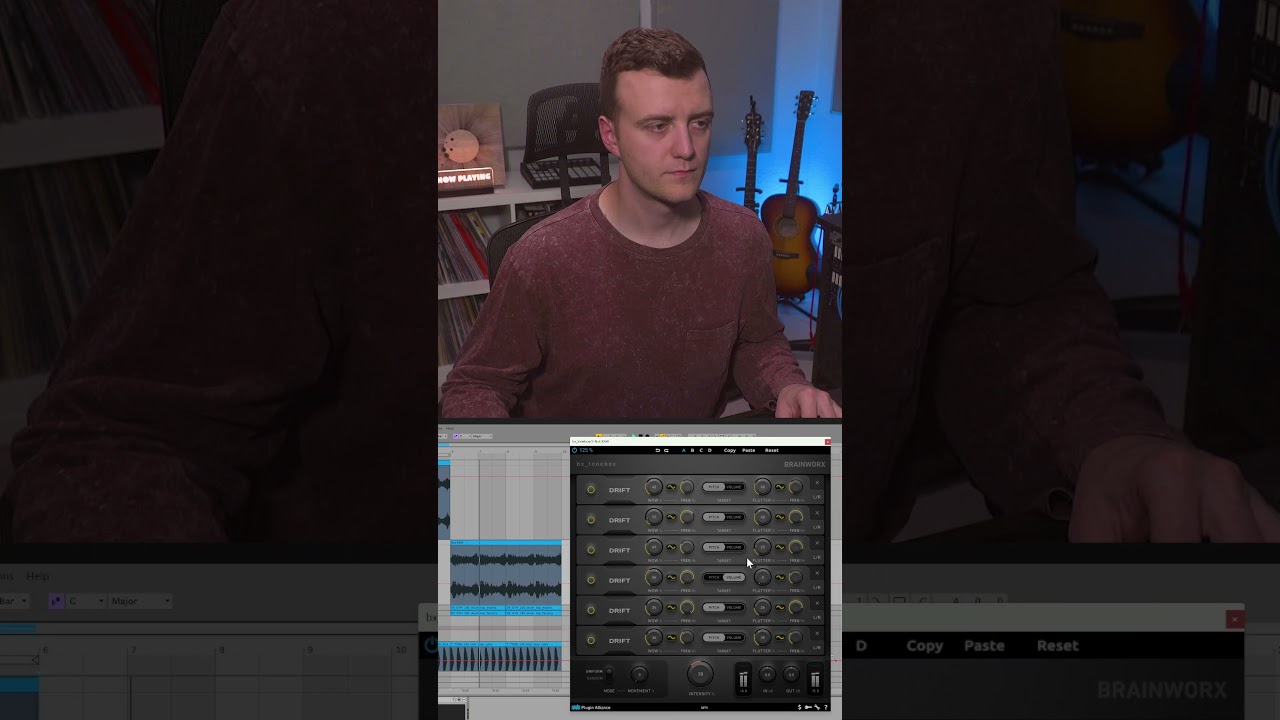Click the Plugin Alliance logo
Screen dimensions: 1280x720
click(590, 707)
